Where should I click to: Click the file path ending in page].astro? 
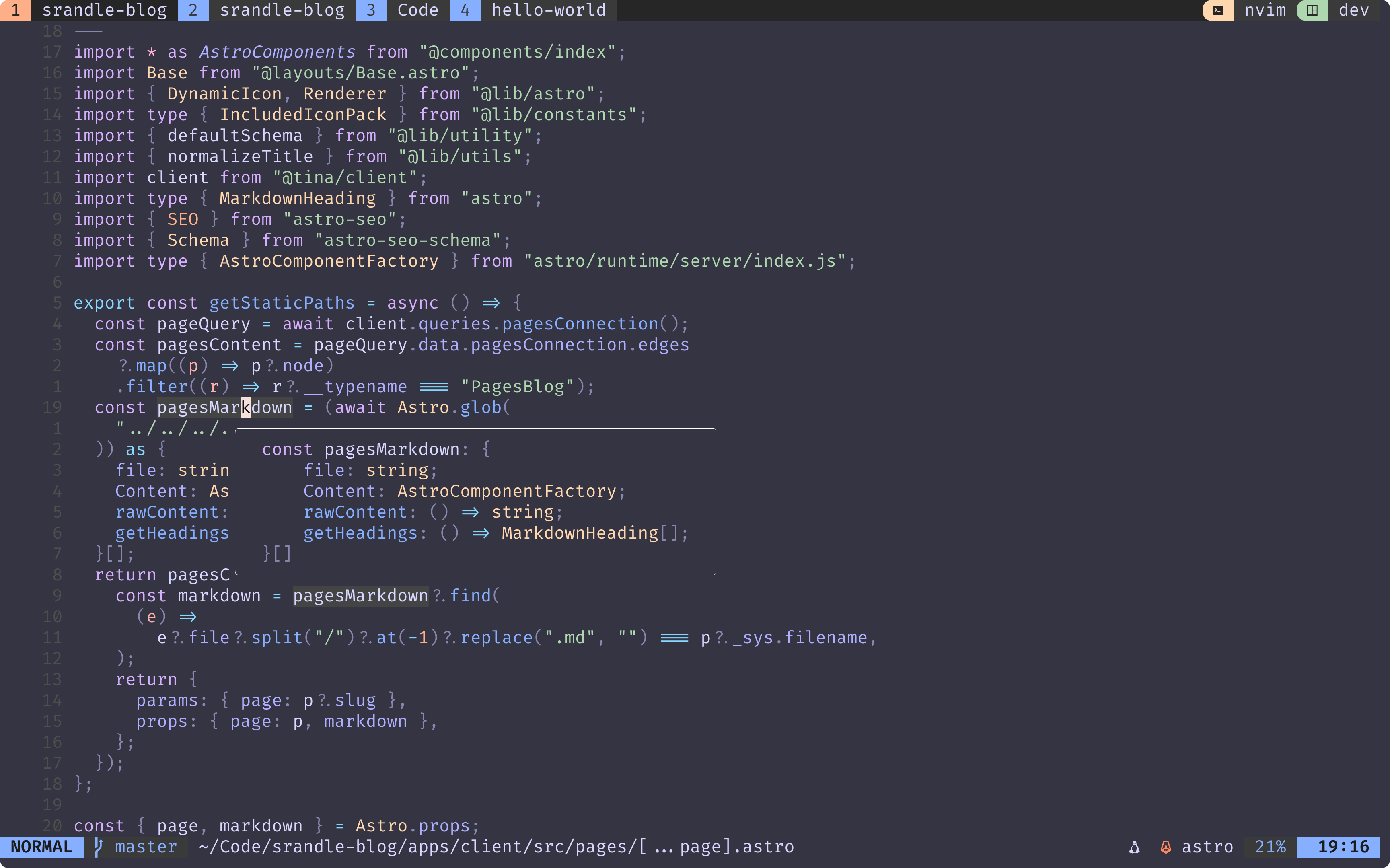[x=496, y=847]
